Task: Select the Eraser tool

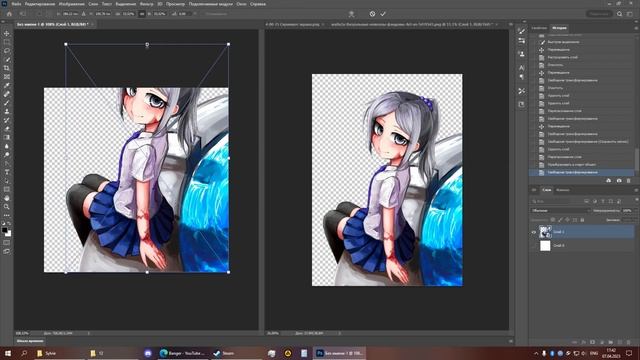Action: tap(7, 129)
